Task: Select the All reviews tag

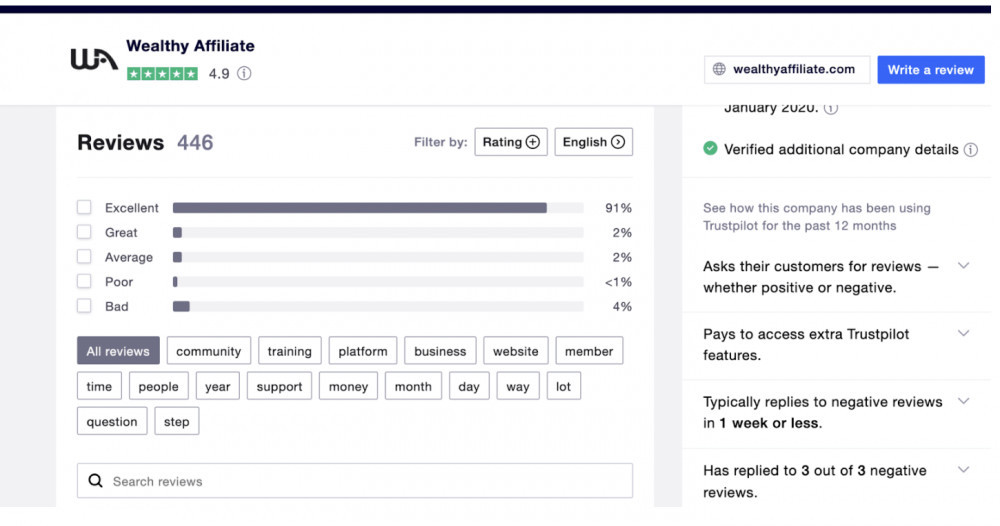Action: 119,351
